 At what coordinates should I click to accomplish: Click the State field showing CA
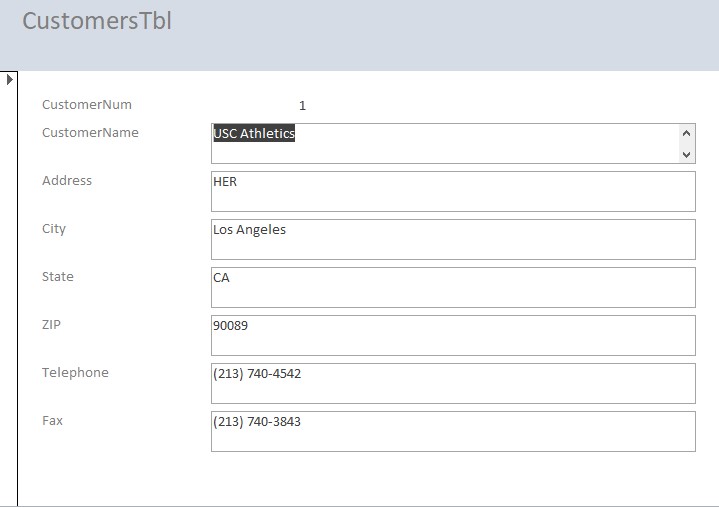(453, 287)
